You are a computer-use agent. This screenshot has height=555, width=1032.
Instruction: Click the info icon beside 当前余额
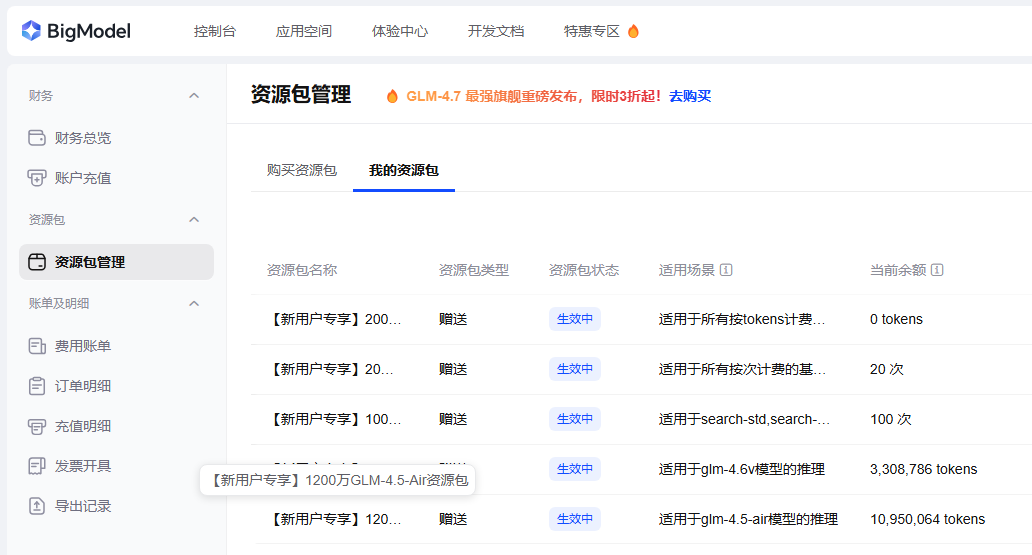click(937, 270)
